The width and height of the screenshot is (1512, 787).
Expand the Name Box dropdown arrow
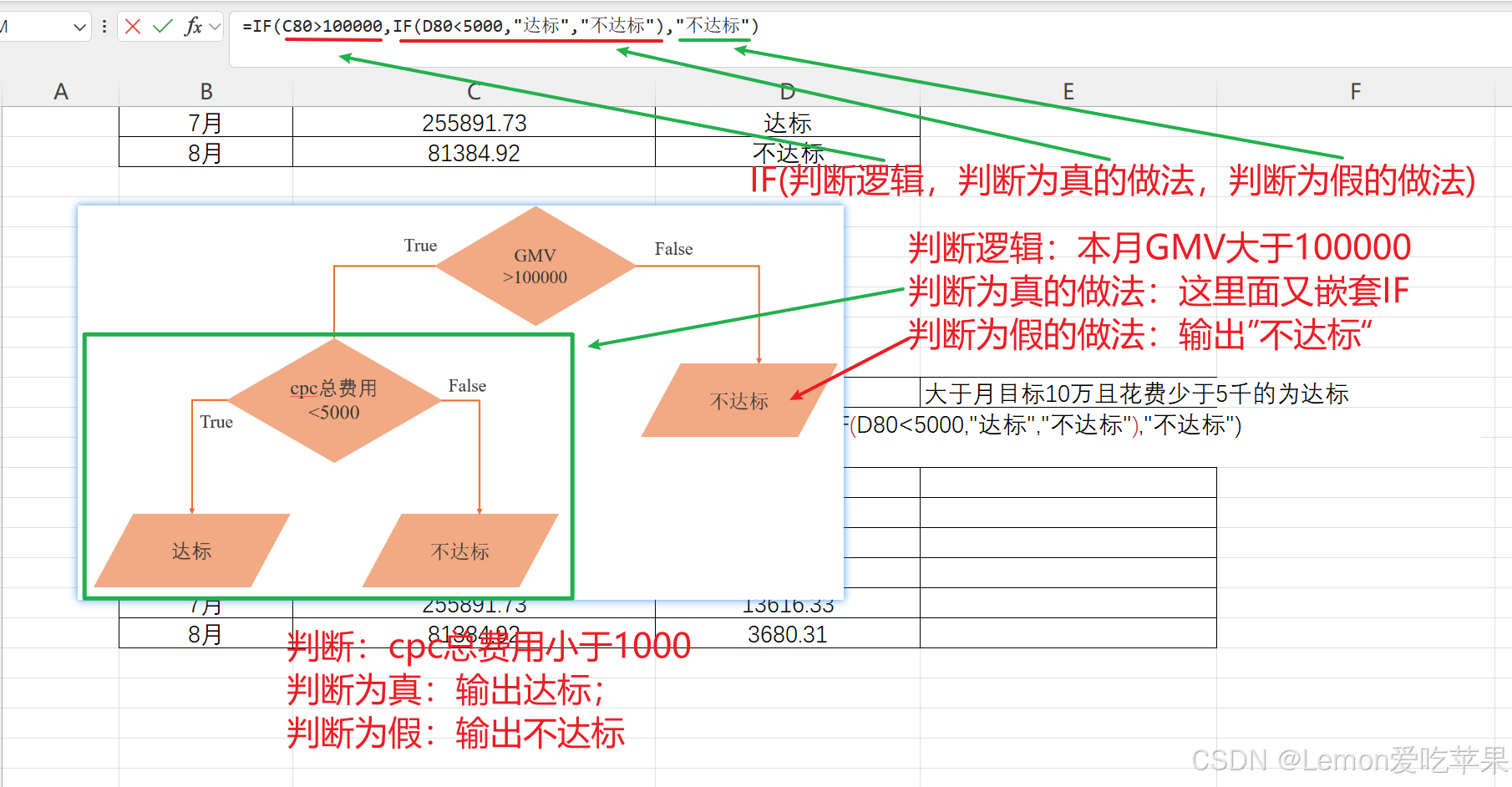[x=80, y=27]
